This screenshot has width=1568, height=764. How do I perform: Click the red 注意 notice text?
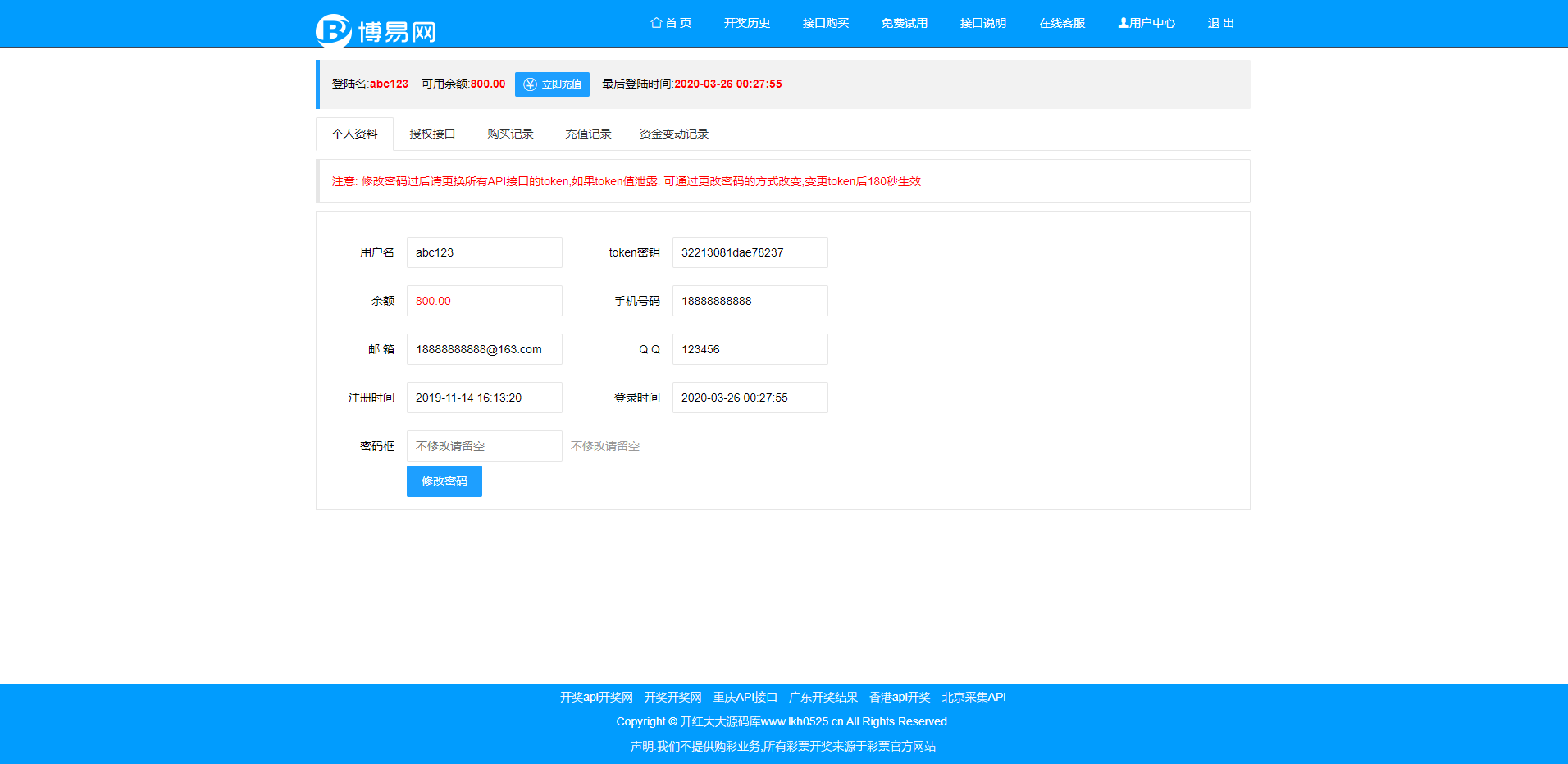pyautogui.click(x=627, y=181)
